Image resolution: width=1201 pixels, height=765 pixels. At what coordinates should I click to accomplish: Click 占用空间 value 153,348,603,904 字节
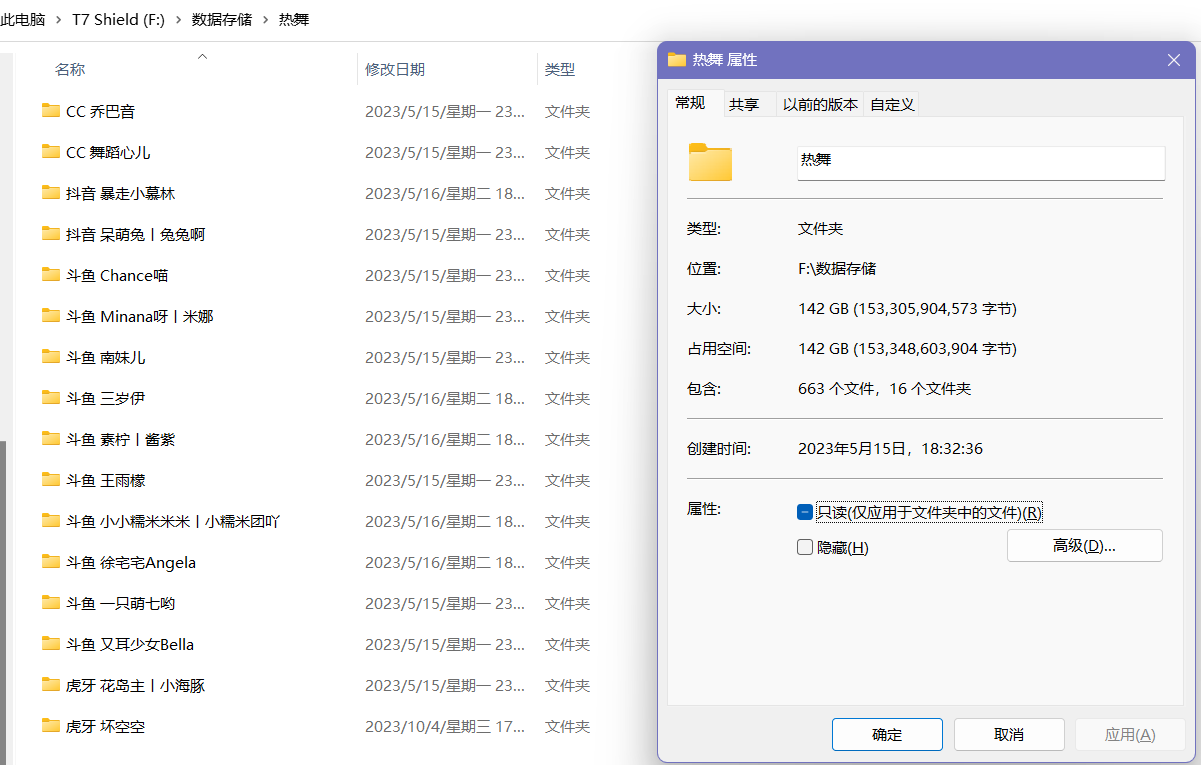tap(907, 348)
